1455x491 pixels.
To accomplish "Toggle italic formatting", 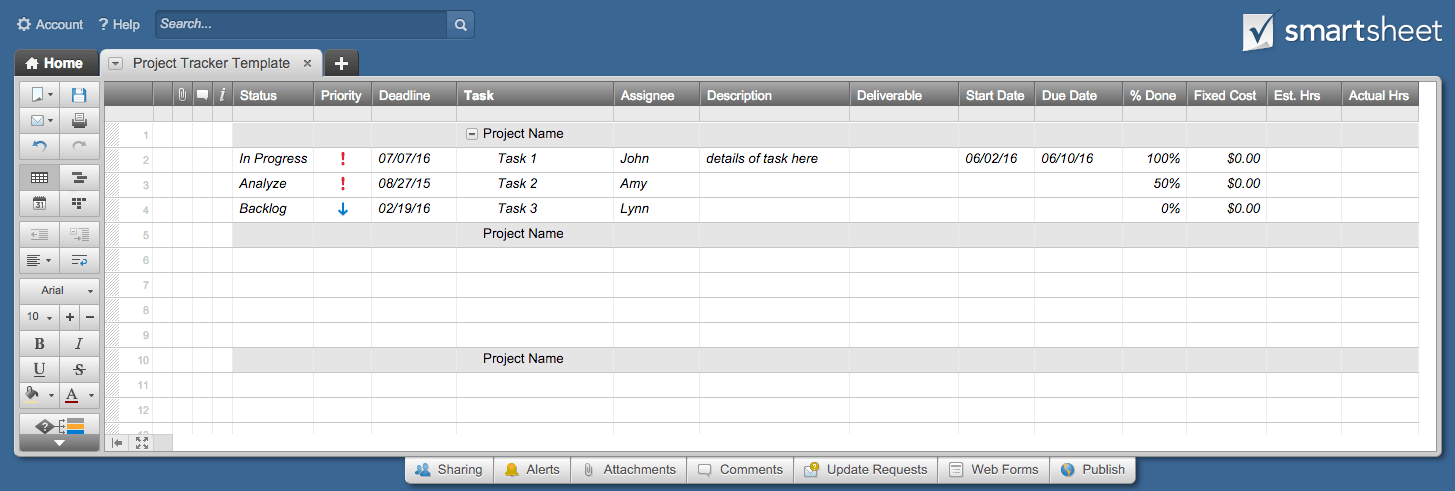I will point(79,343).
